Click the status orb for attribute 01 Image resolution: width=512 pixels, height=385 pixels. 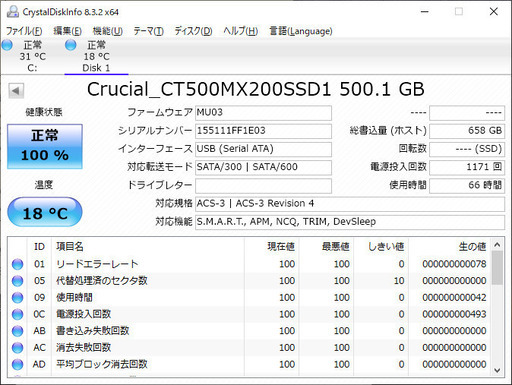click(17, 264)
